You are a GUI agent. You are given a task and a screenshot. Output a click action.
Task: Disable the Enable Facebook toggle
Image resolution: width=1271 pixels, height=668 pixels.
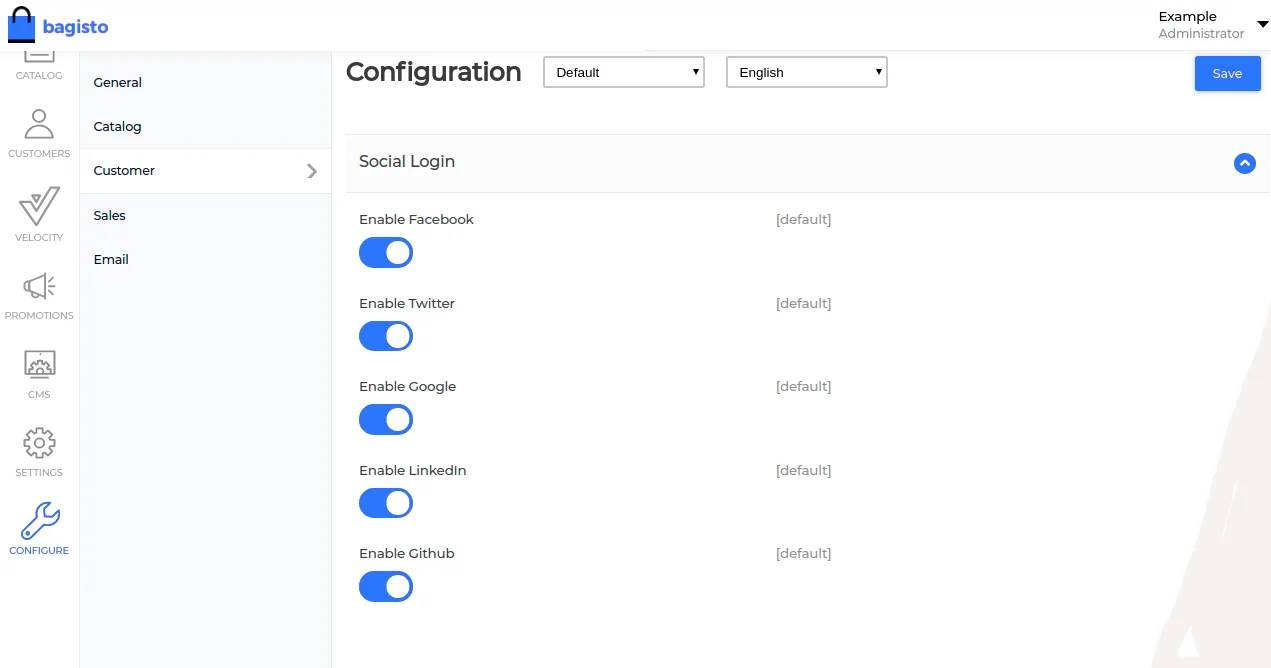pyautogui.click(x=386, y=253)
